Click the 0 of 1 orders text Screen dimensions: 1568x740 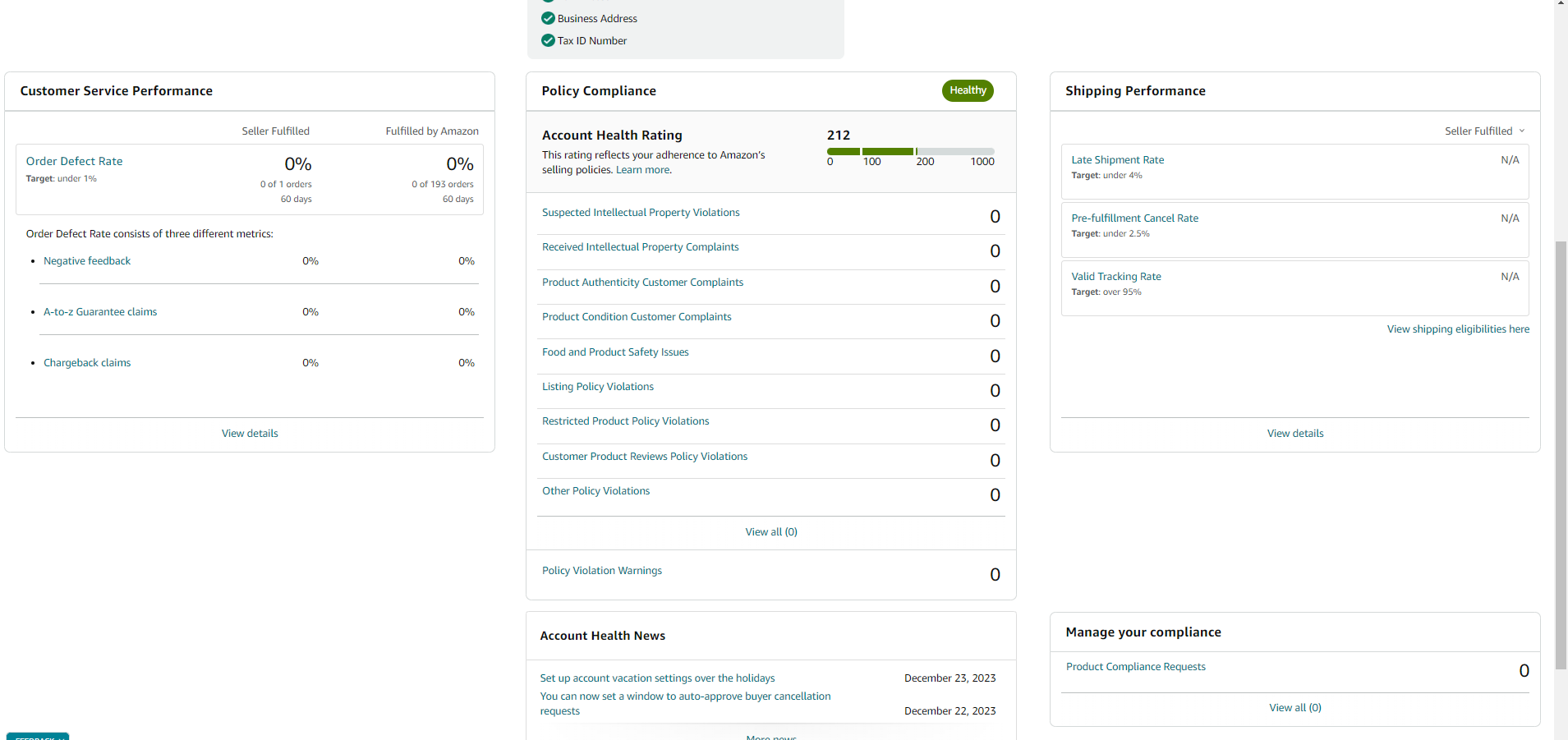286,185
